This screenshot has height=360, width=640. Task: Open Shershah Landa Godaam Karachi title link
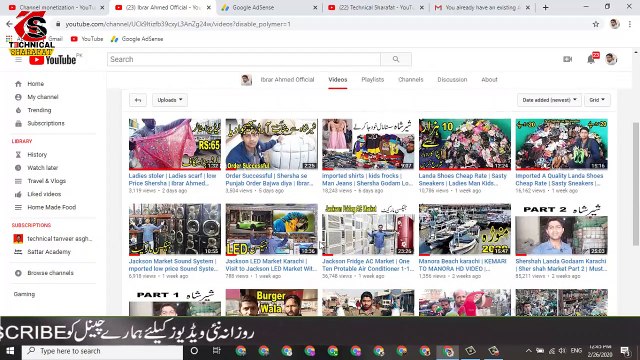pos(561,265)
